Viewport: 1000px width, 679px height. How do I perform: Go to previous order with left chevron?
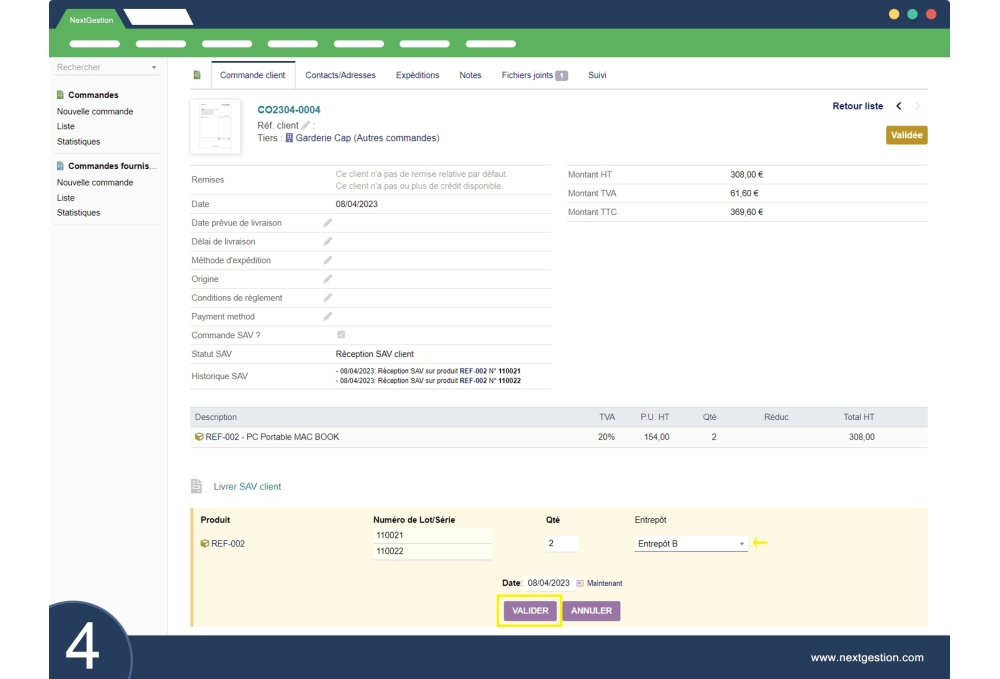tap(898, 106)
